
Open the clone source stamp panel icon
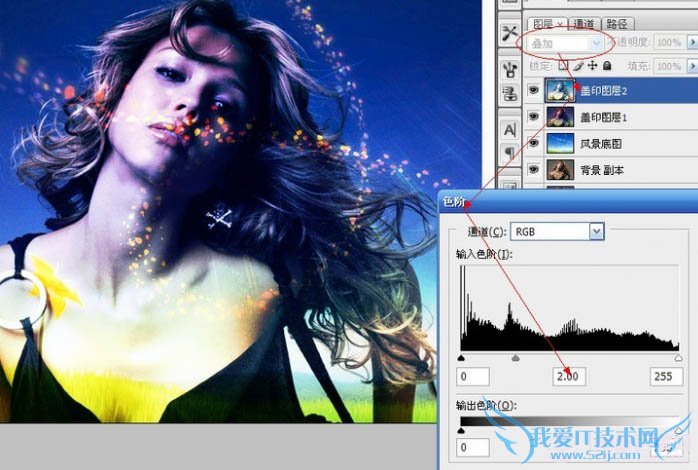509,94
